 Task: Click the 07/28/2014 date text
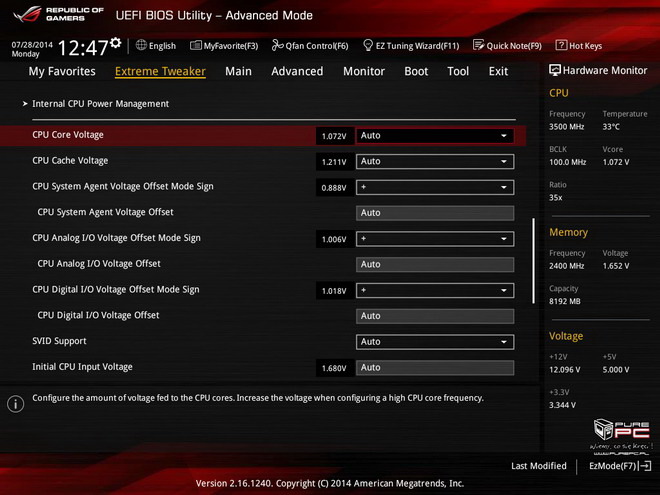click(32, 45)
